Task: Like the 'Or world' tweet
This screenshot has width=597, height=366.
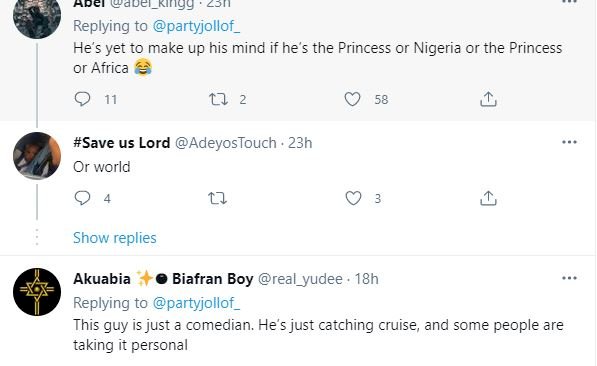Action: click(353, 198)
